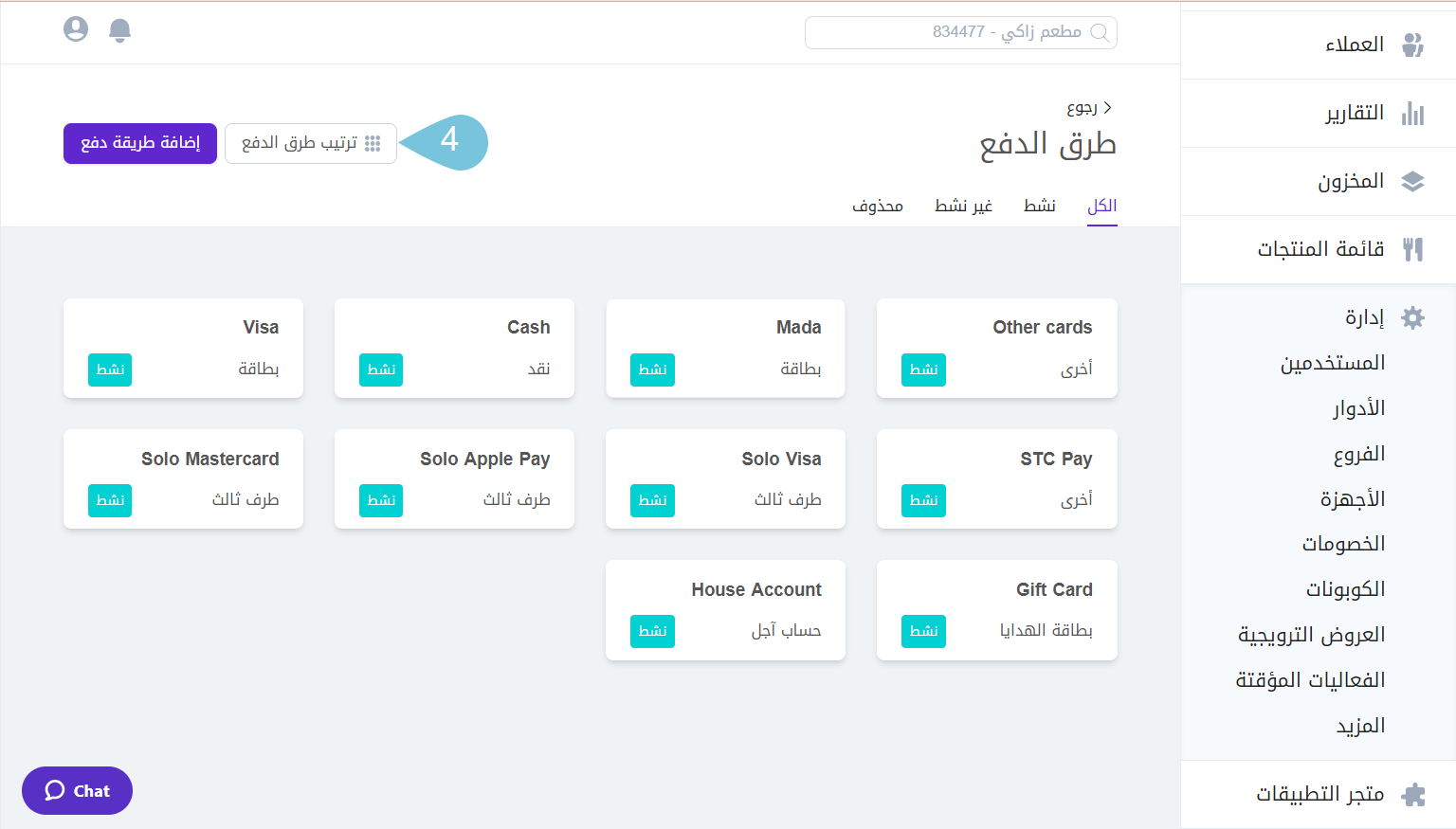The image size is (1456, 829).
Task: Open Customers via the people icon
Action: tap(1413, 44)
